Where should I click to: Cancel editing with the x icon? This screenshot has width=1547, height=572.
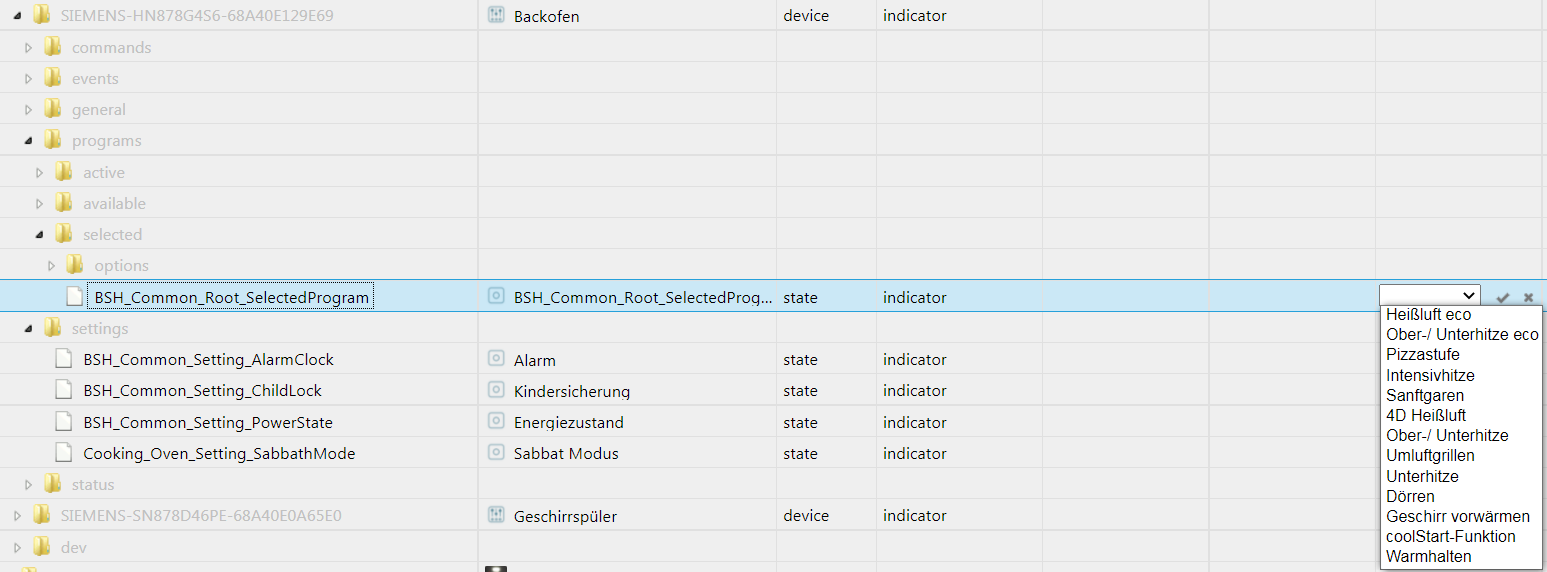1528,297
